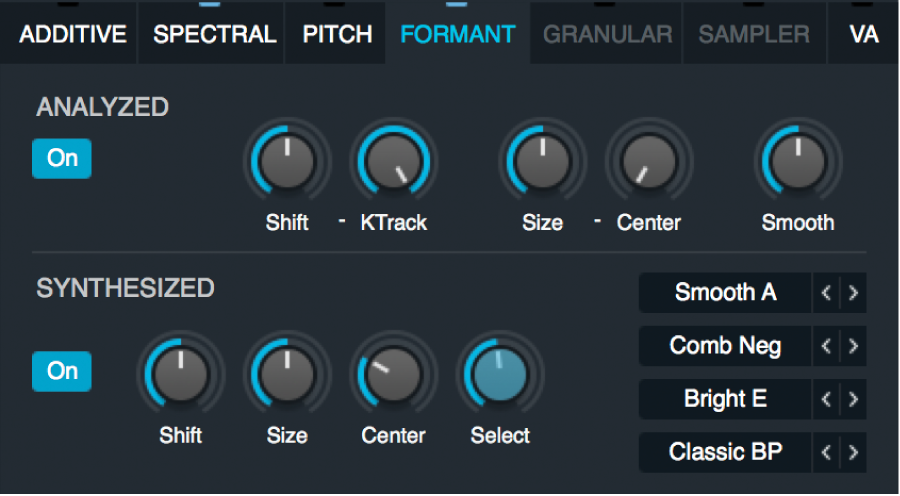Click previous arrow beside Classic BP
This screenshot has height=496, width=900.
(826, 452)
